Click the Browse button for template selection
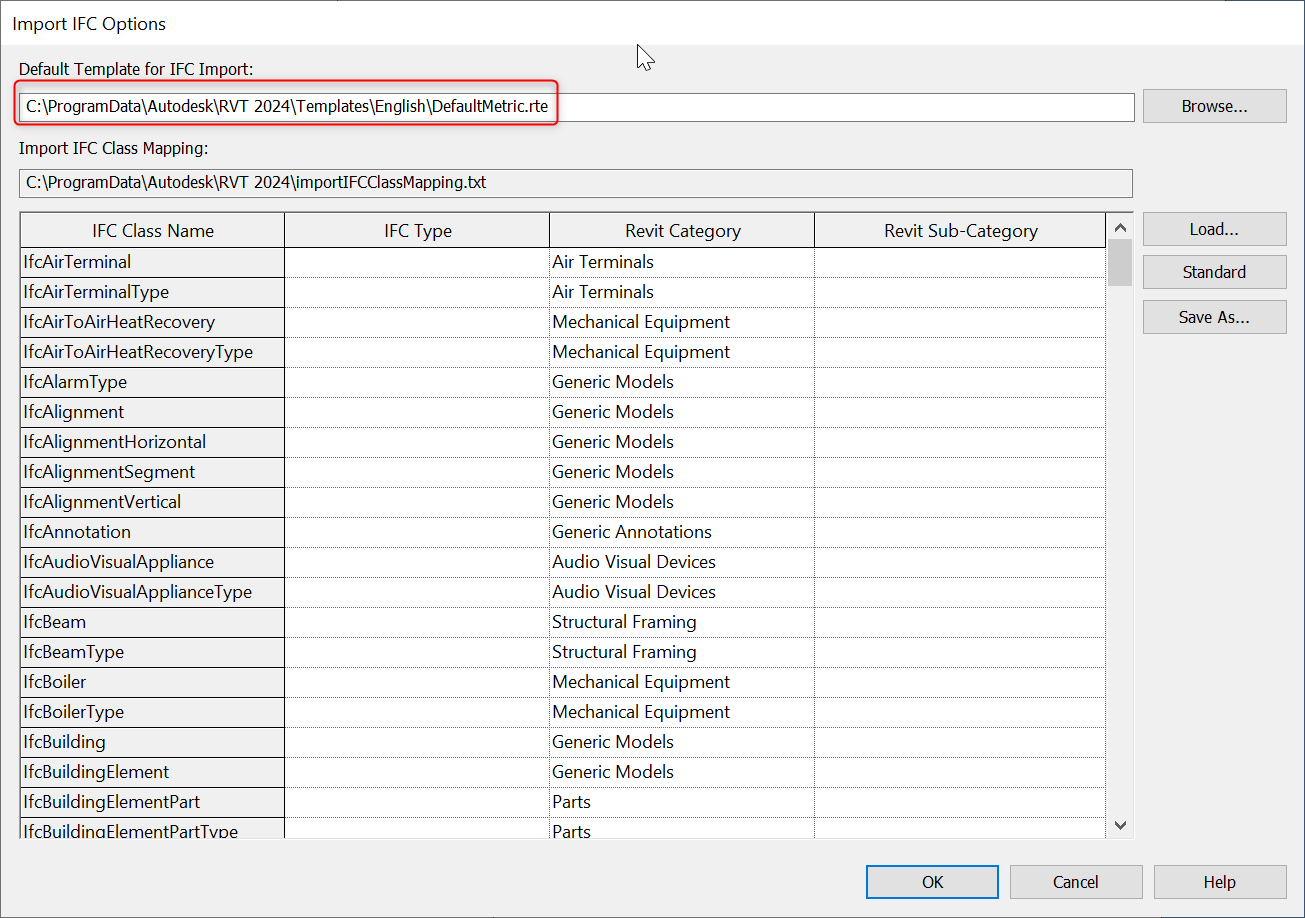Image resolution: width=1305 pixels, height=918 pixels. [x=1214, y=106]
